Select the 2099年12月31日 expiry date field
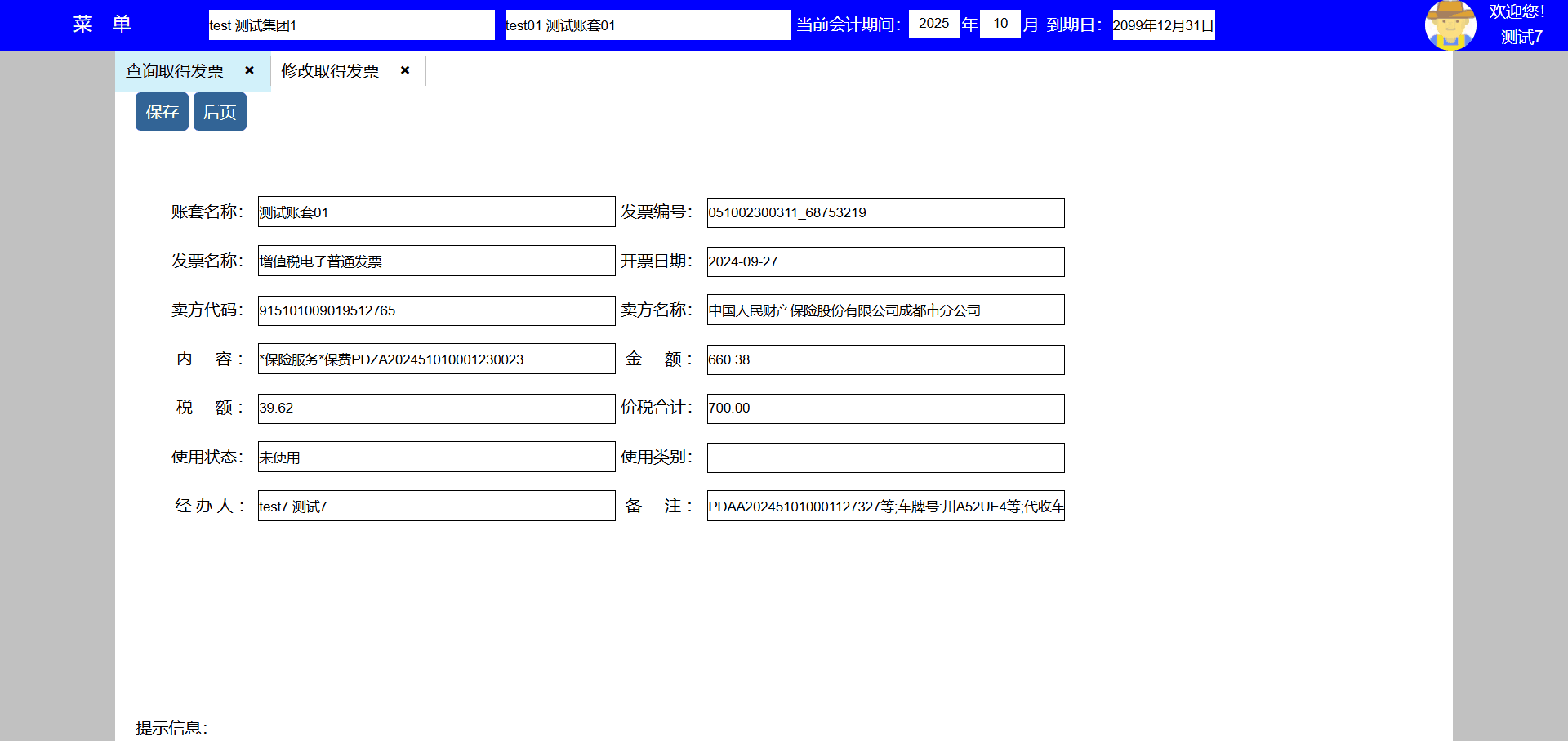Image resolution: width=1568 pixels, height=741 pixels. pyautogui.click(x=1163, y=25)
